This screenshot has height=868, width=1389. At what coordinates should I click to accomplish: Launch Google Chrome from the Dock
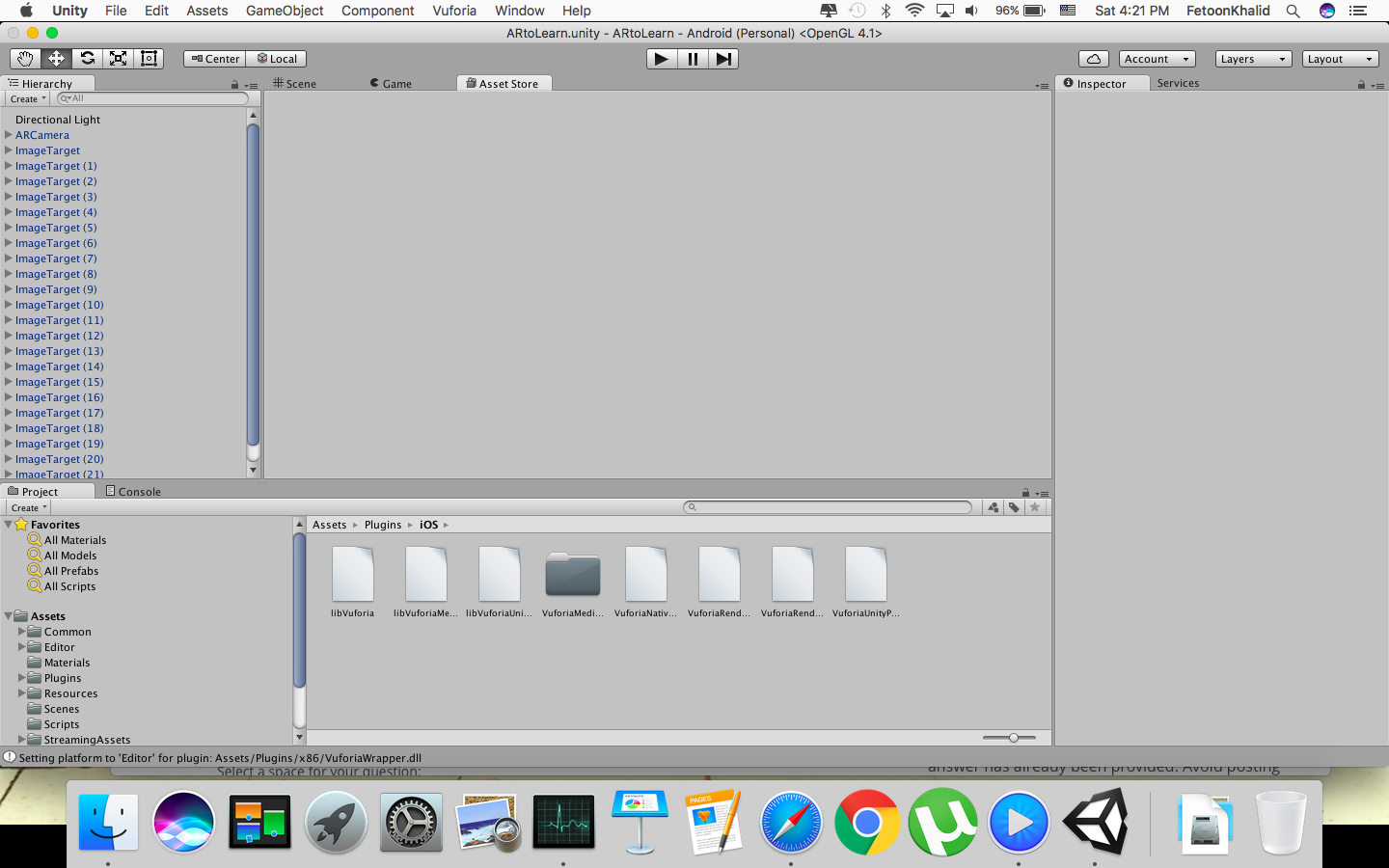pyautogui.click(x=867, y=823)
